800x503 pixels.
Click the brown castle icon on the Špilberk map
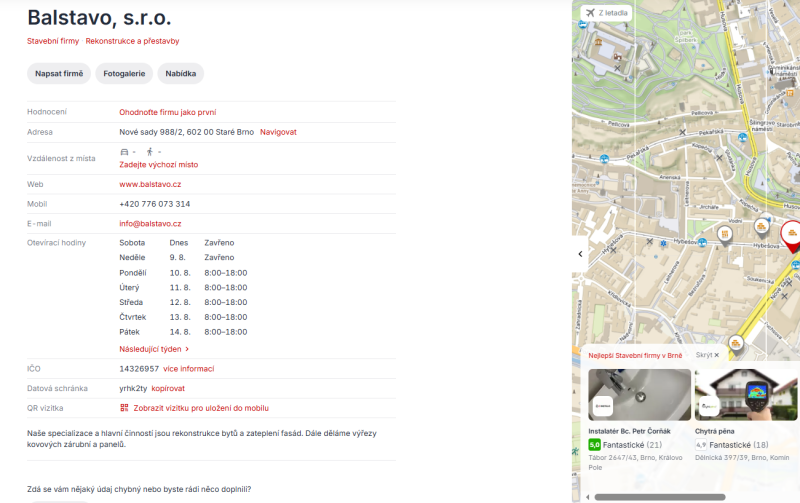[x=617, y=56]
